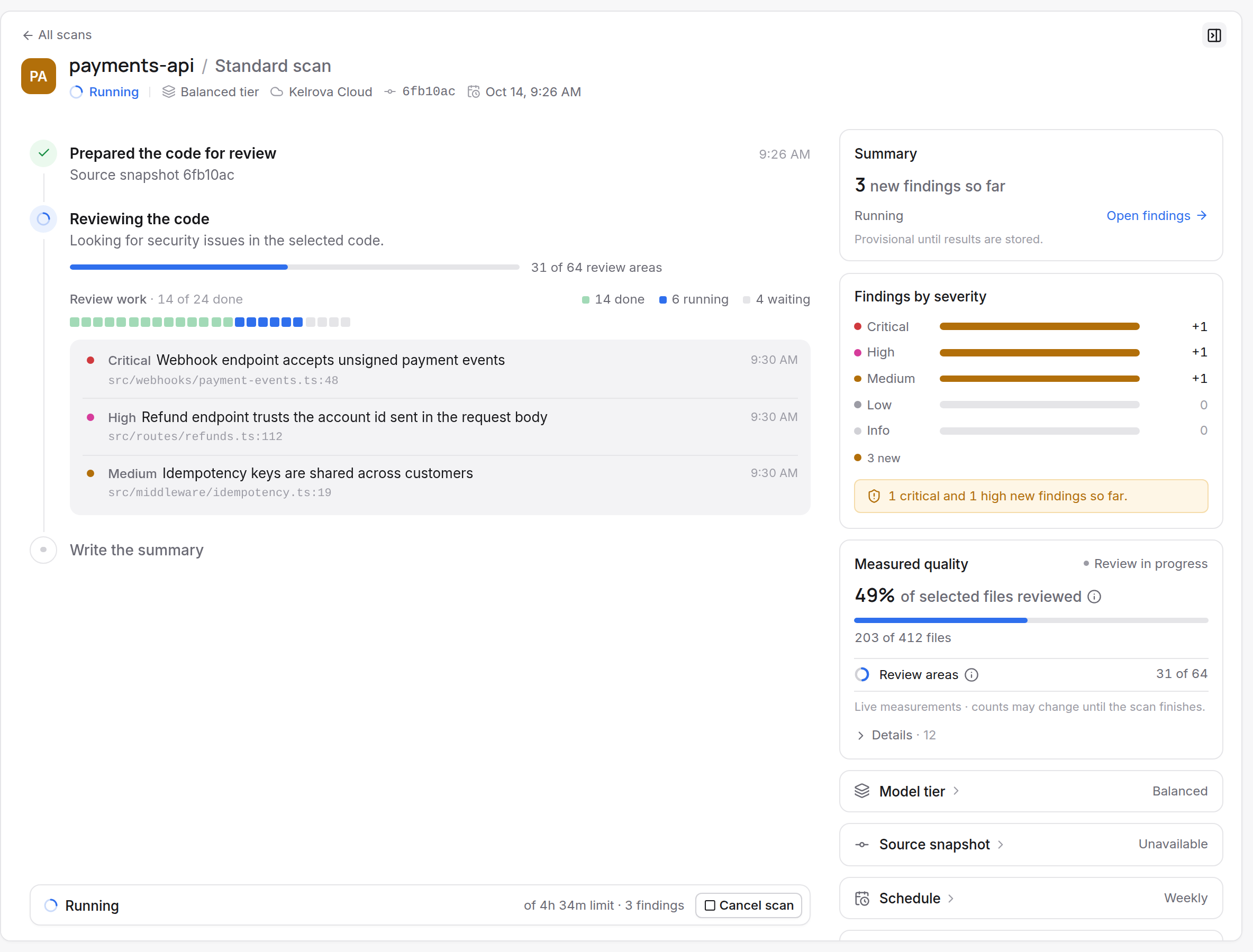Click the review work segment strip
The height and width of the screenshot is (952, 1253).
(x=210, y=322)
